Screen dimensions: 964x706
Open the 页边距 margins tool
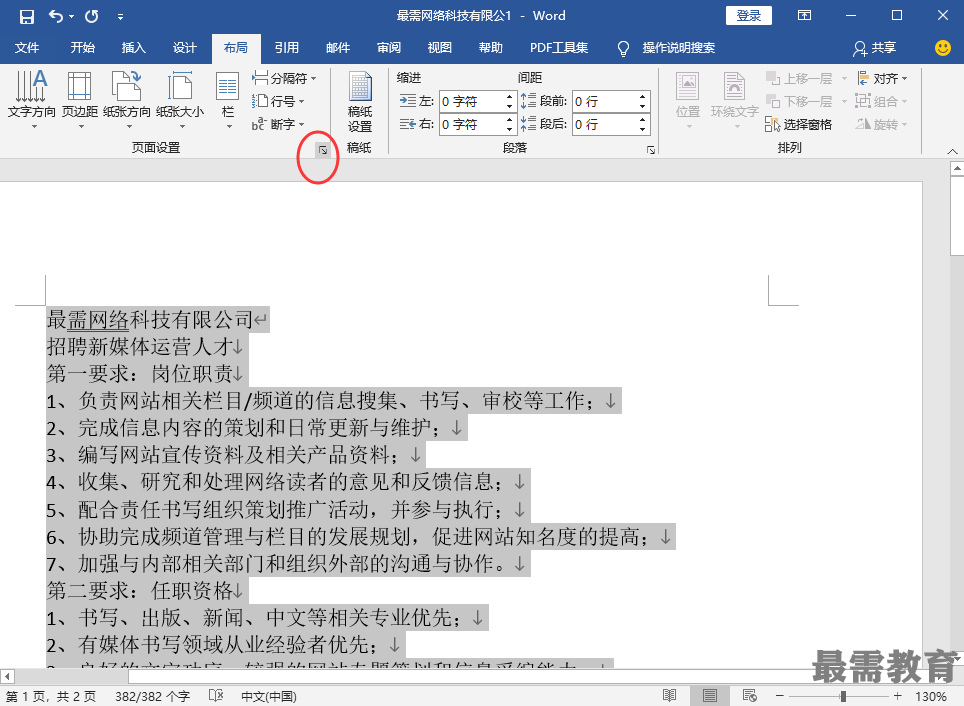click(x=80, y=98)
